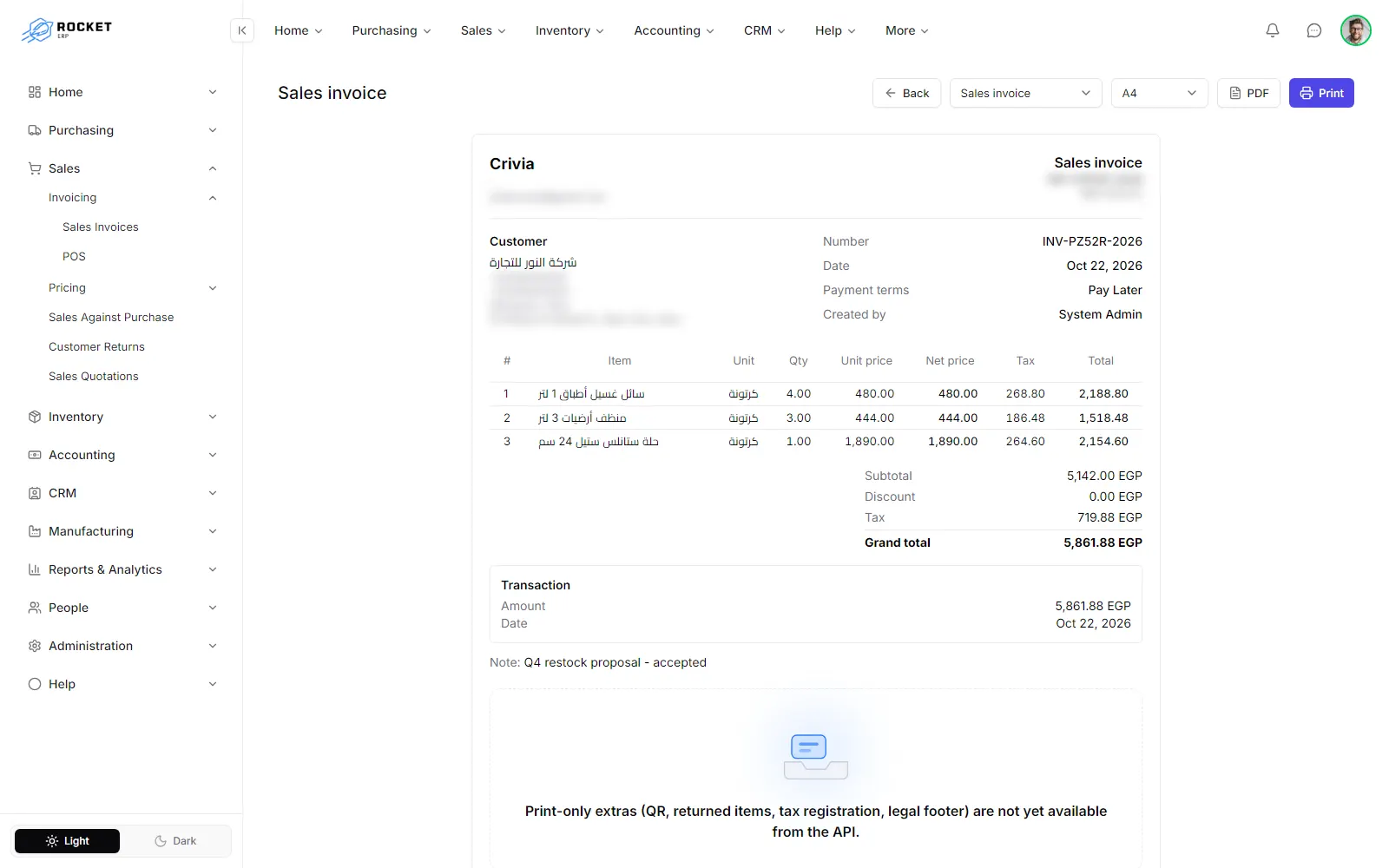Click the Administration gear icon
1389x868 pixels.
click(35, 646)
